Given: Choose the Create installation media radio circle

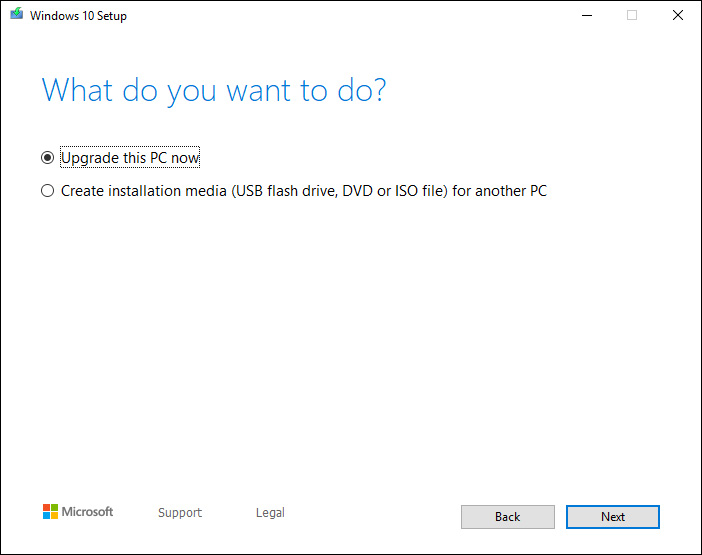Looking at the screenshot, I should tap(47, 191).
